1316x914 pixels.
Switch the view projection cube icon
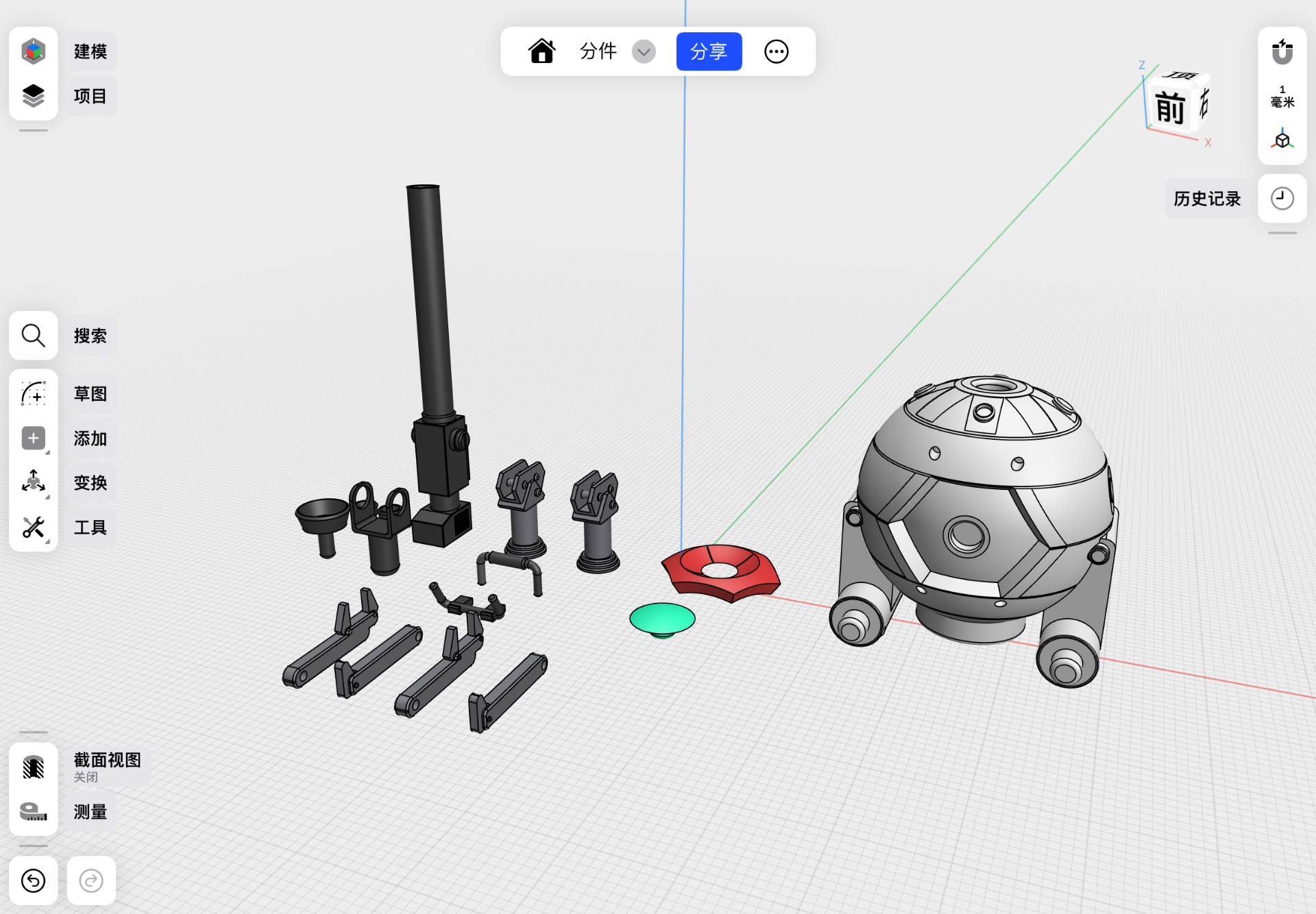pyautogui.click(x=1282, y=140)
